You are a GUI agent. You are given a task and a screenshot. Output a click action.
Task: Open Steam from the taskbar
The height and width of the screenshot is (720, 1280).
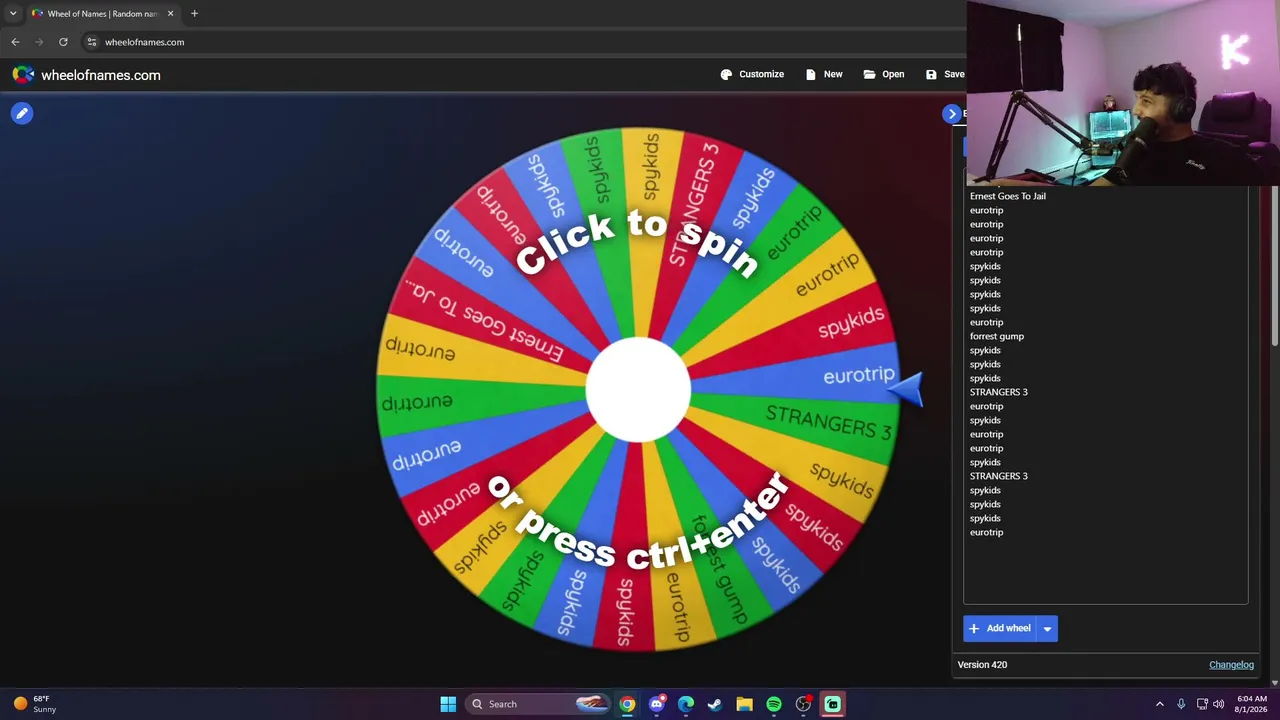click(715, 704)
